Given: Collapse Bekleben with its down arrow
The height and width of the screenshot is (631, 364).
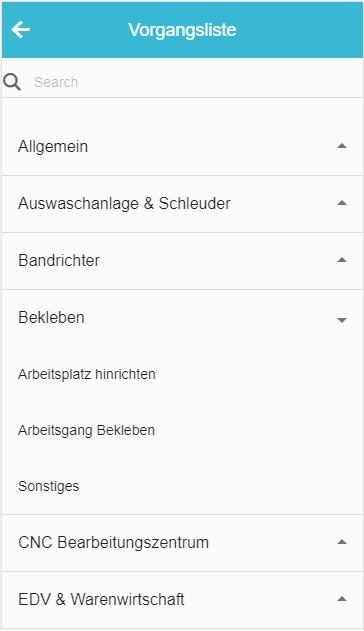Looking at the screenshot, I should pos(342,320).
